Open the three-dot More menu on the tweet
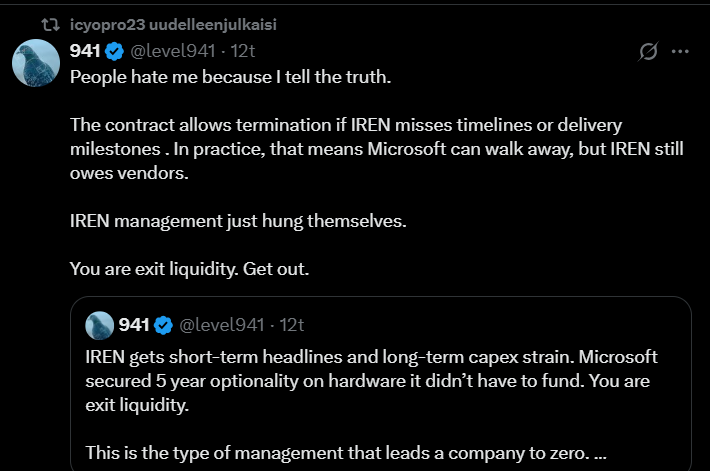This screenshot has width=710, height=471. tap(680, 51)
